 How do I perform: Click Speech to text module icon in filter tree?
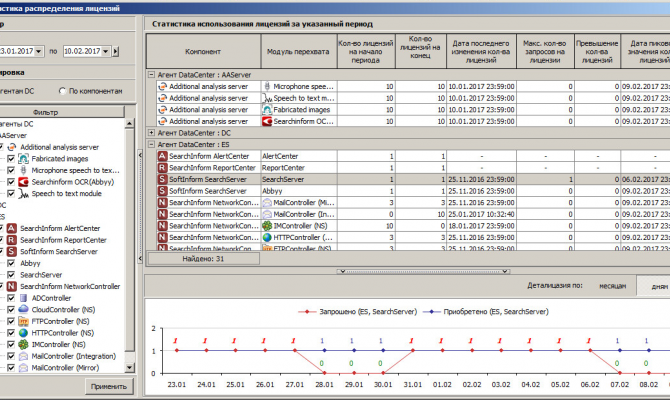[x=23, y=194]
